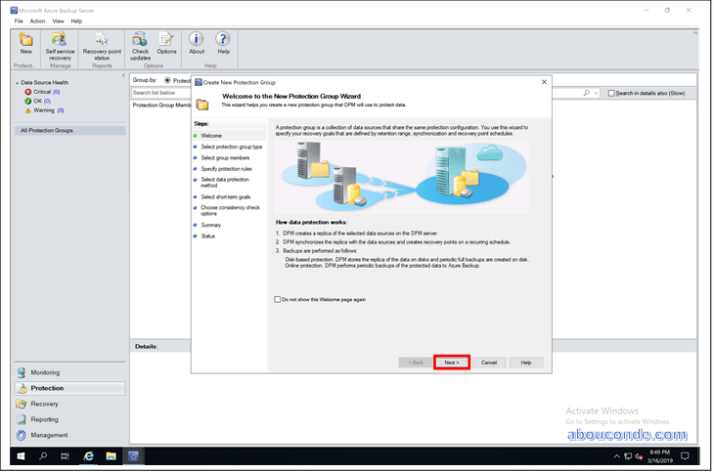Collapse the left navigation pane arrow
The width and height of the screenshot is (714, 472).
pos(123,75)
